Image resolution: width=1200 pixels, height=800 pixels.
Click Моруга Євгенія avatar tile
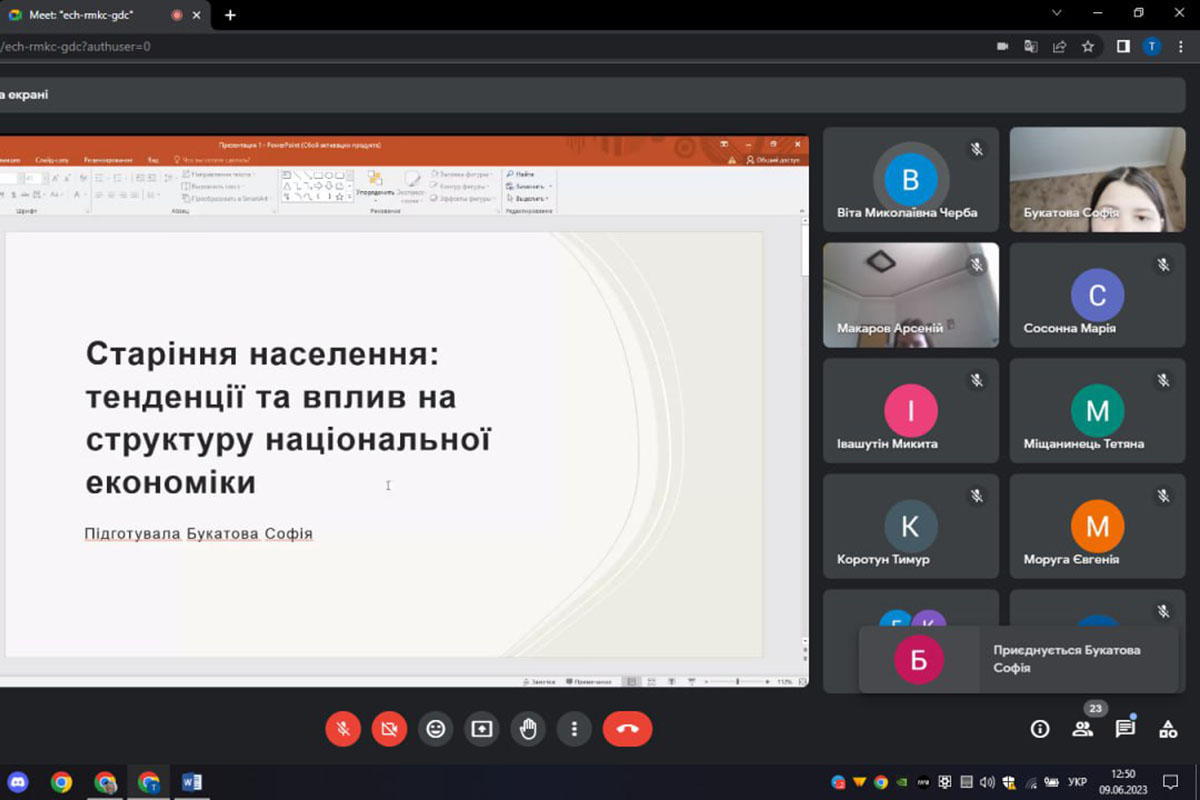point(1097,526)
